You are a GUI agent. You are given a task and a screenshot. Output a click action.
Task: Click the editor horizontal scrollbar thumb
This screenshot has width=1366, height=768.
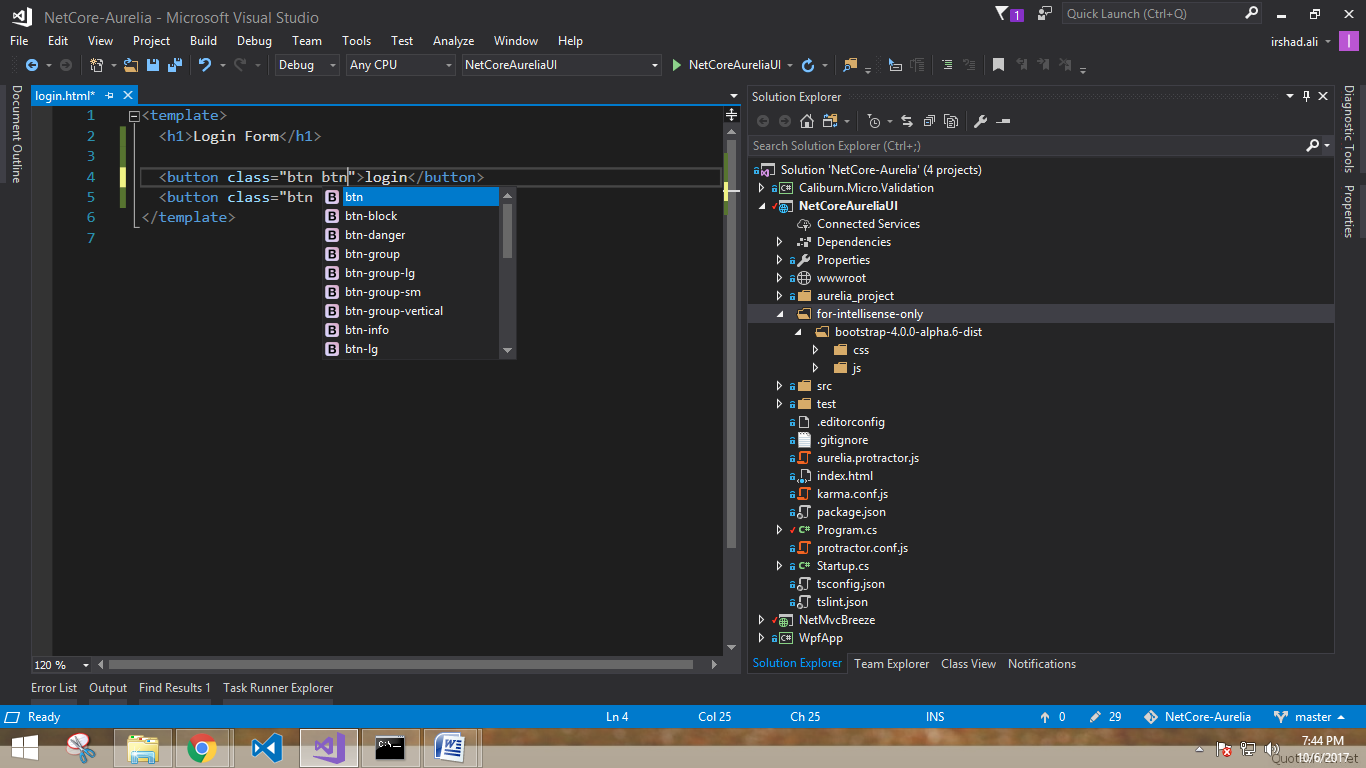(401, 665)
